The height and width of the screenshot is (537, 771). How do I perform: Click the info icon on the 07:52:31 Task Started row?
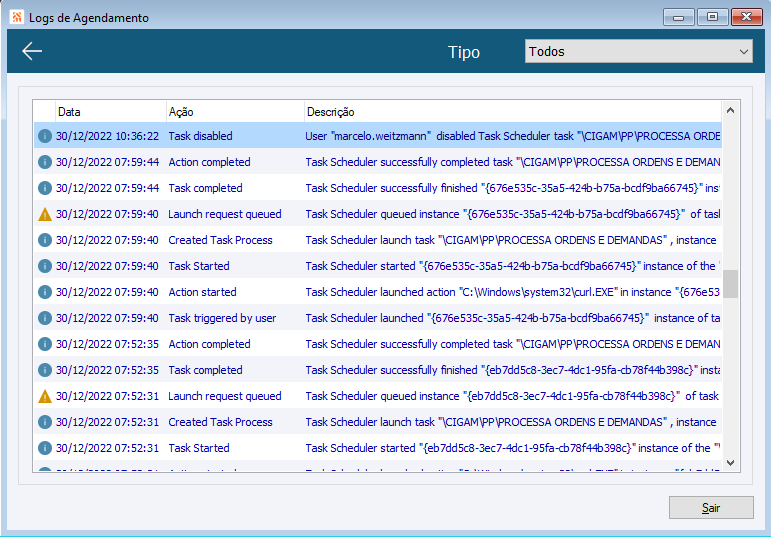click(x=45, y=448)
